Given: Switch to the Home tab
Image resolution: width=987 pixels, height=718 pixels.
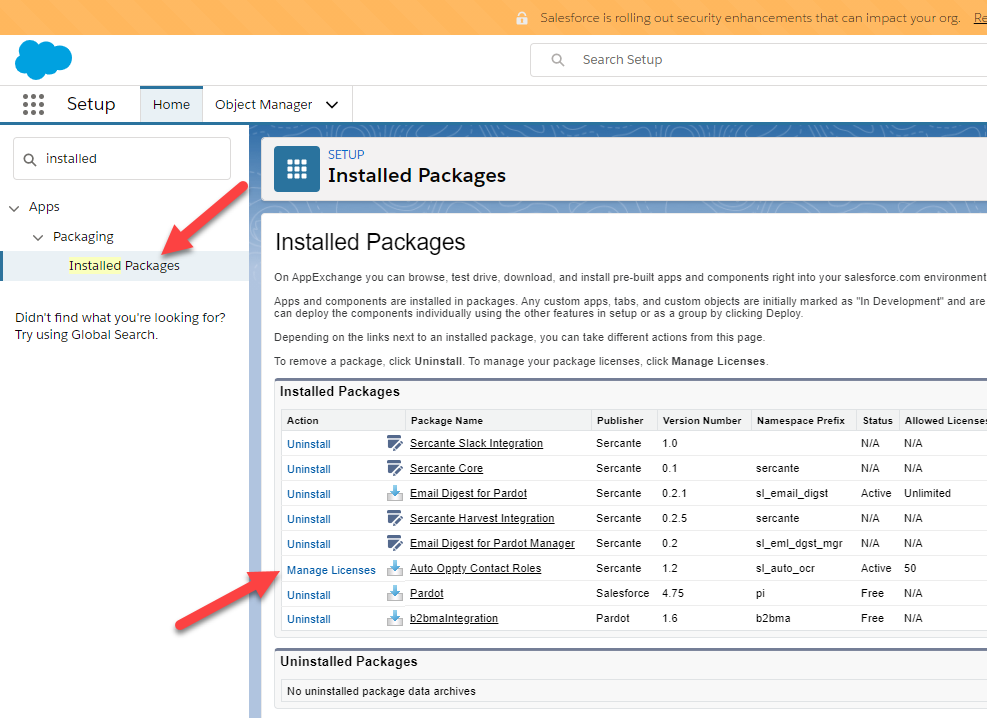Looking at the screenshot, I should pyautogui.click(x=171, y=104).
